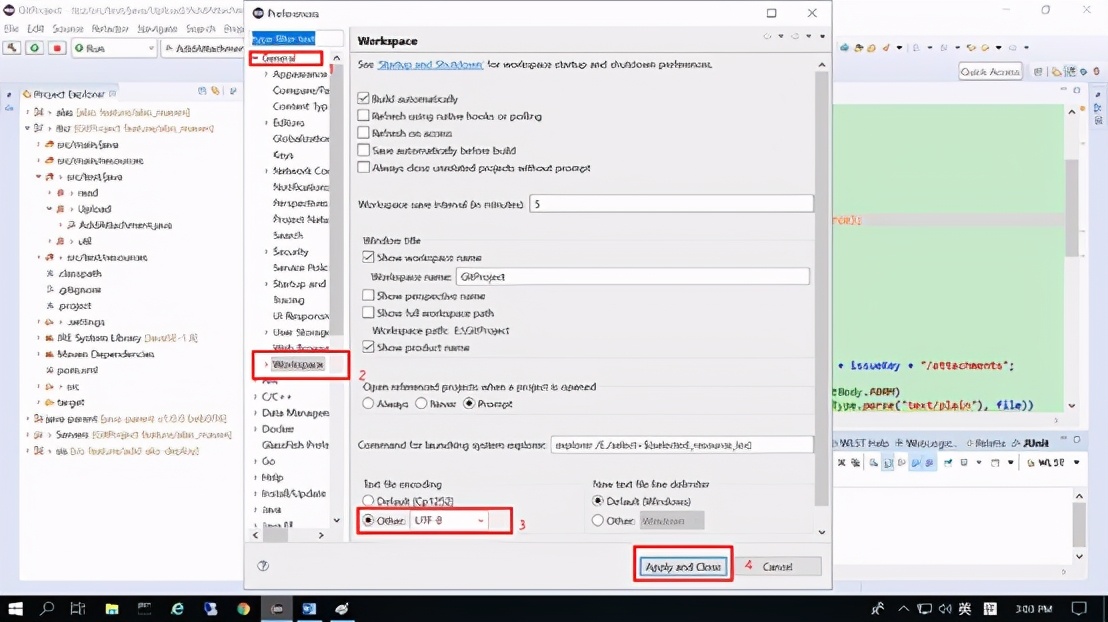Click the preferences page vertical scrollbar
Screen dimensions: 1108x622
tap(821, 288)
